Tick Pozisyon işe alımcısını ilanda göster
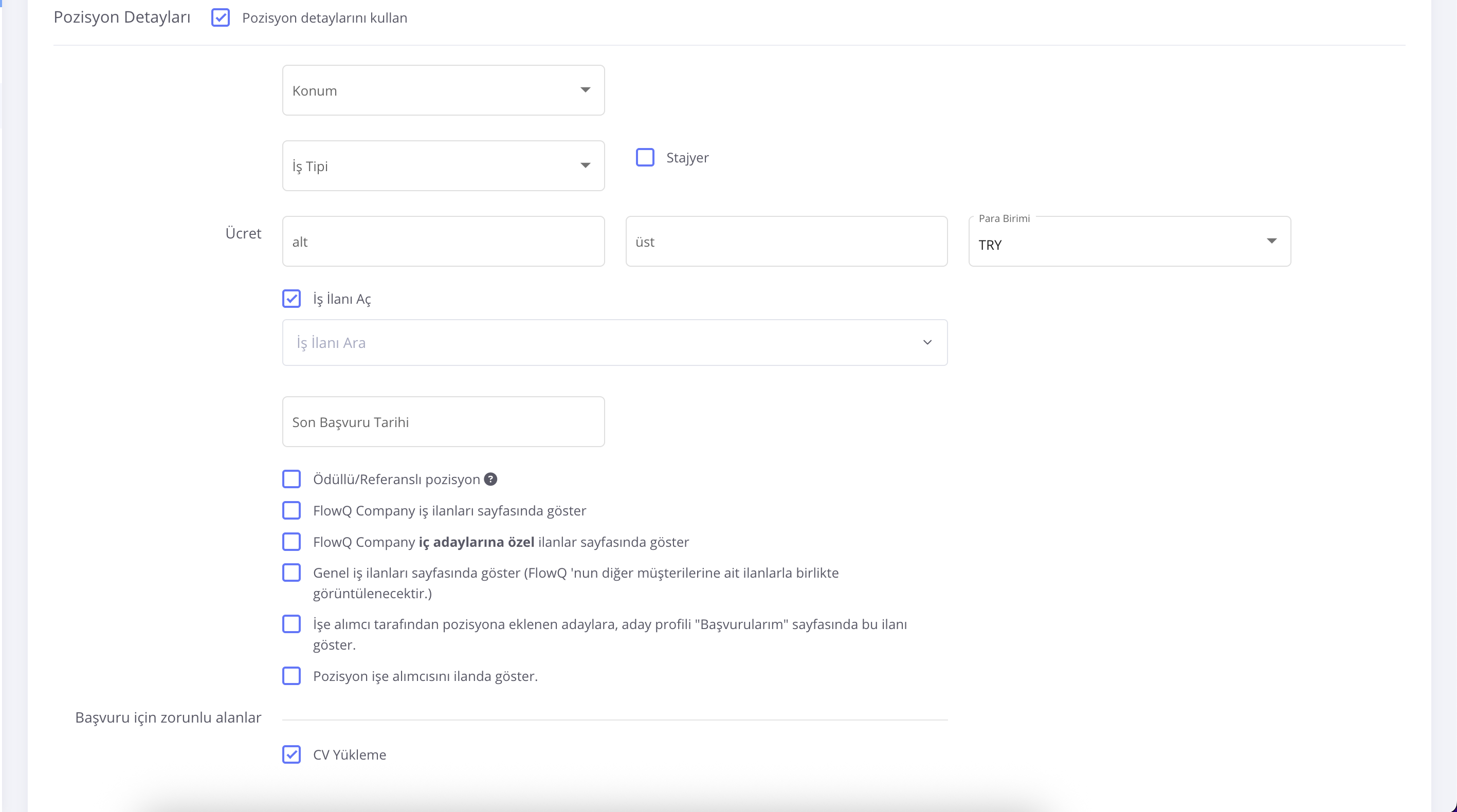The height and width of the screenshot is (812, 1457). 292,676
